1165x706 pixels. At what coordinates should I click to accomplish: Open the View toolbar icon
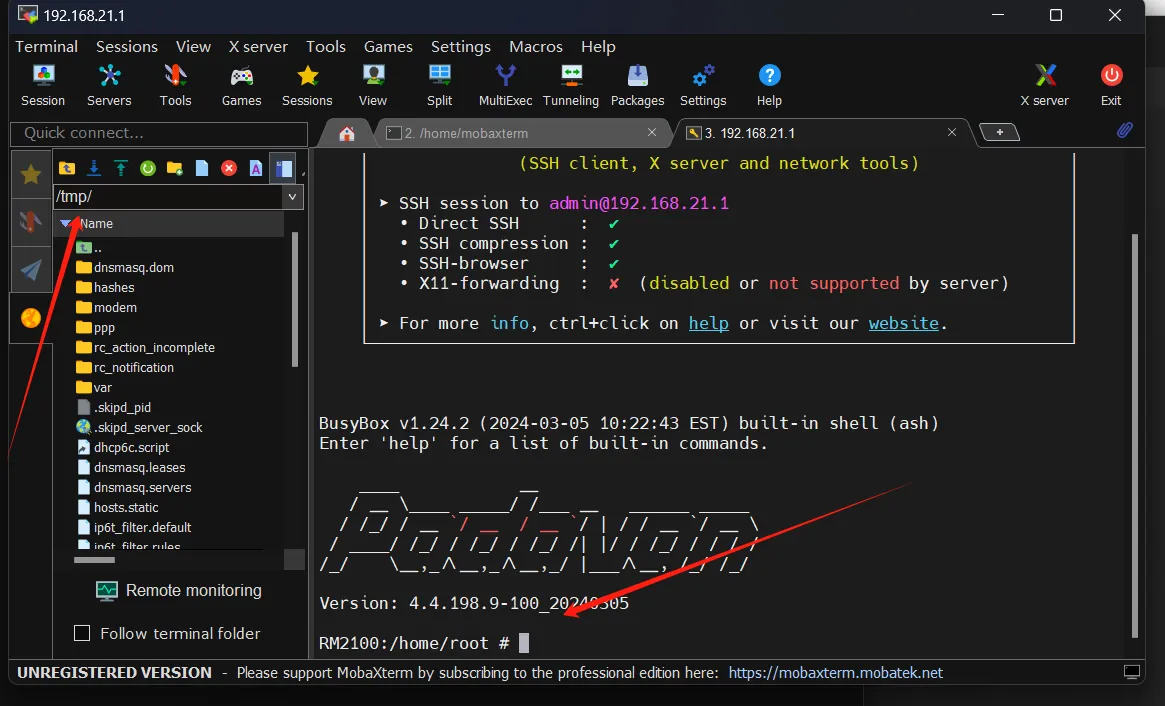pos(373,85)
